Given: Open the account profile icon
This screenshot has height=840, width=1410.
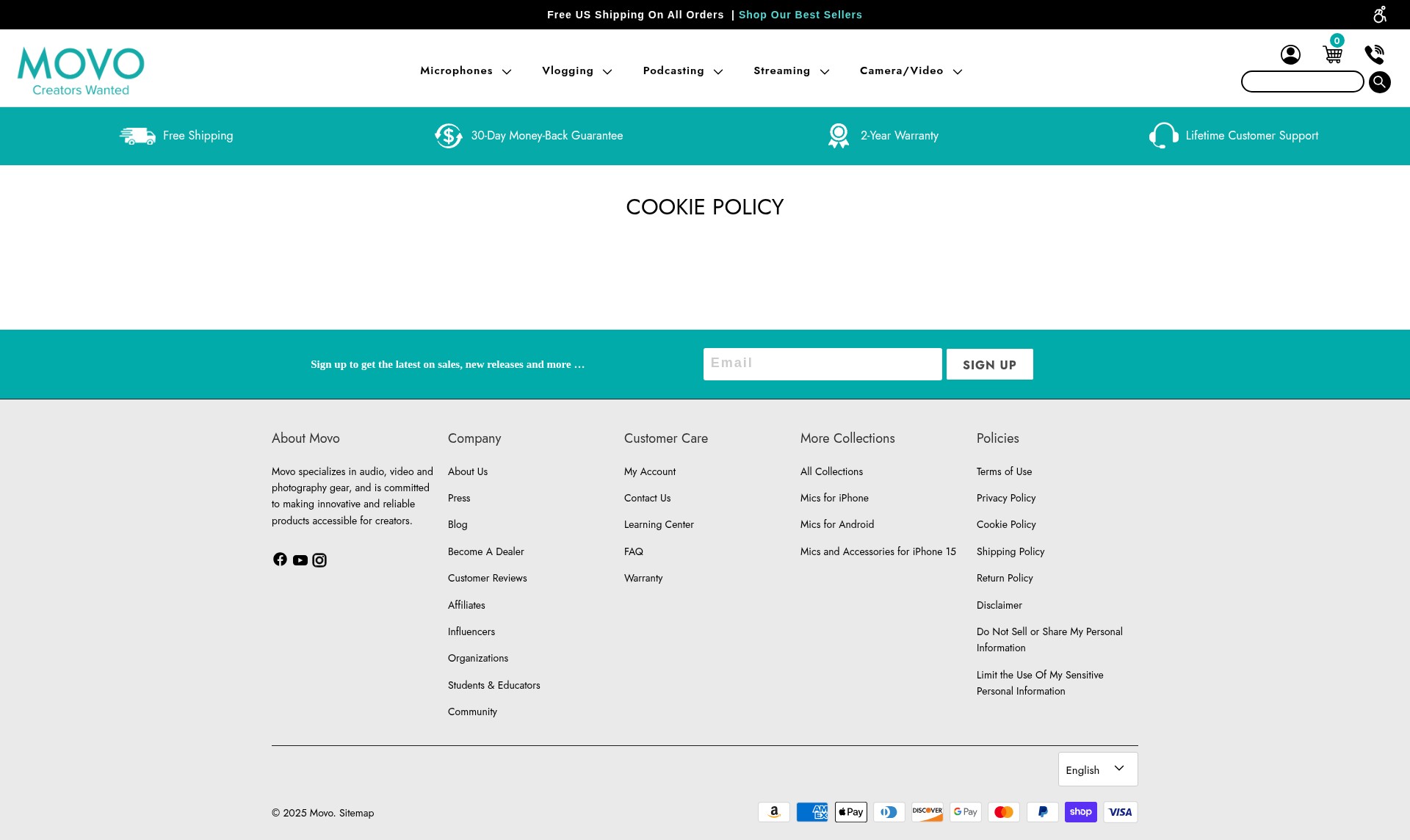Looking at the screenshot, I should tap(1290, 54).
